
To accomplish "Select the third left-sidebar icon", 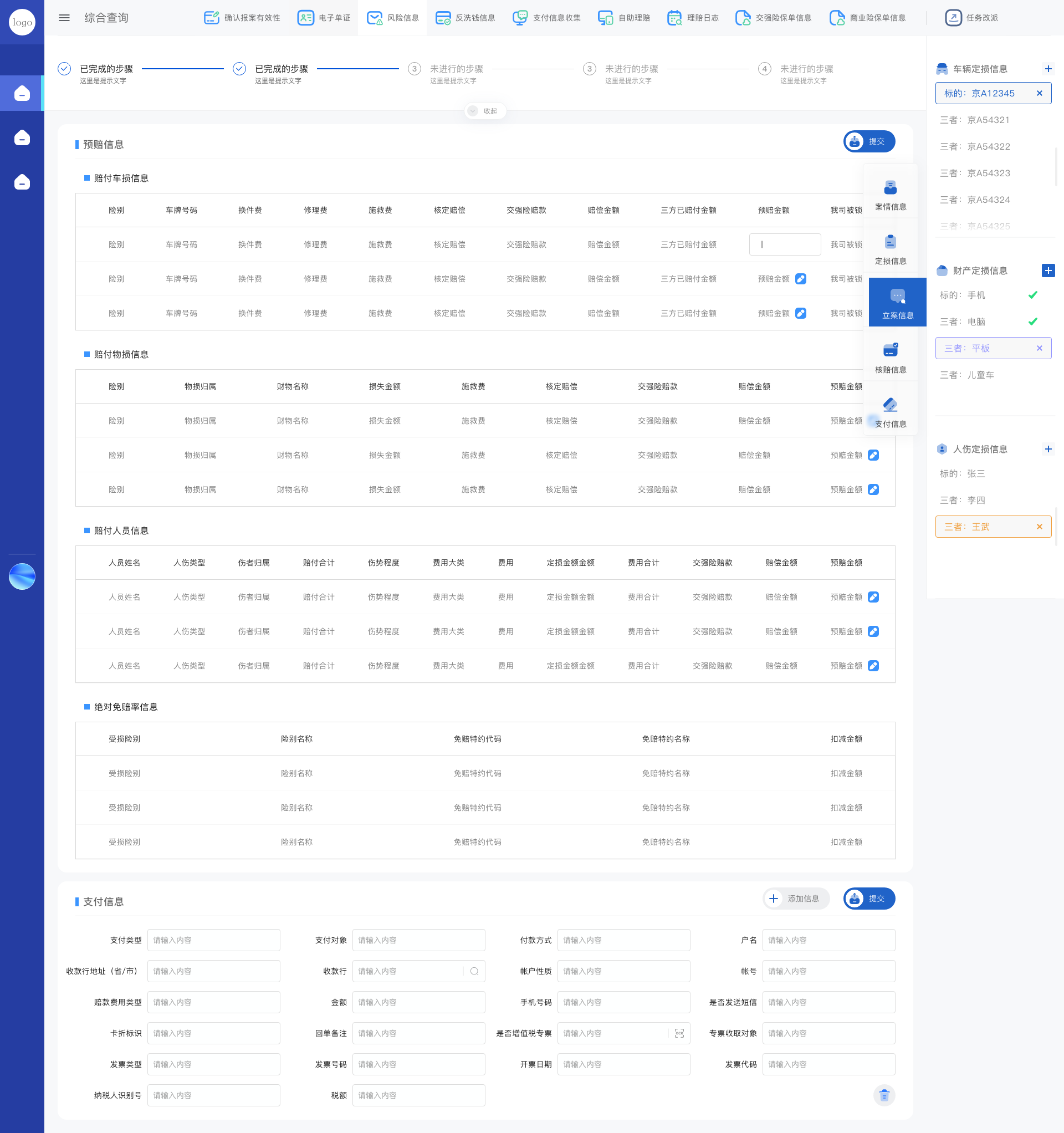I will point(22,182).
